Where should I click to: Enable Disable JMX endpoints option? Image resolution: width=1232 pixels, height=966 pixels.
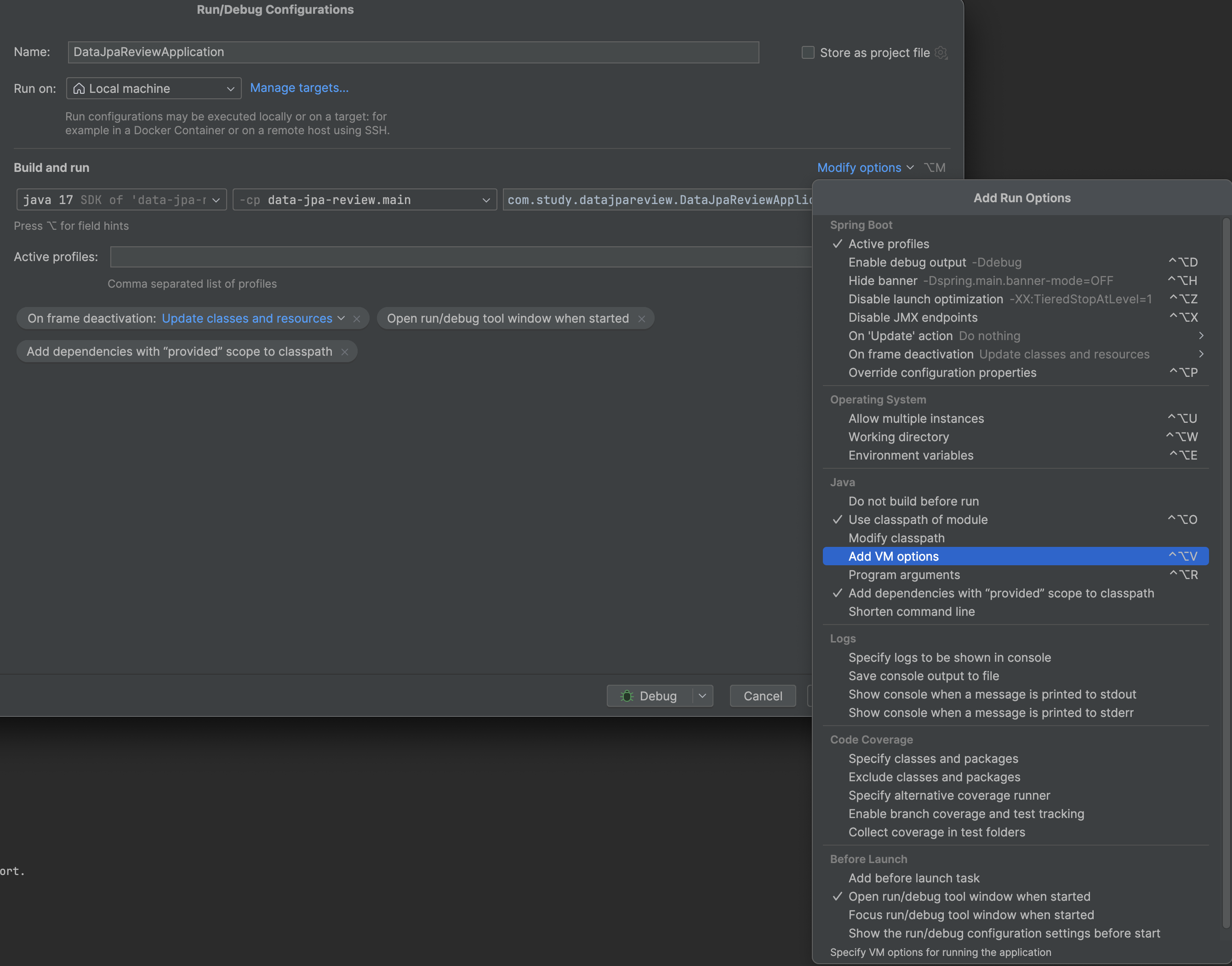[x=1015, y=318]
